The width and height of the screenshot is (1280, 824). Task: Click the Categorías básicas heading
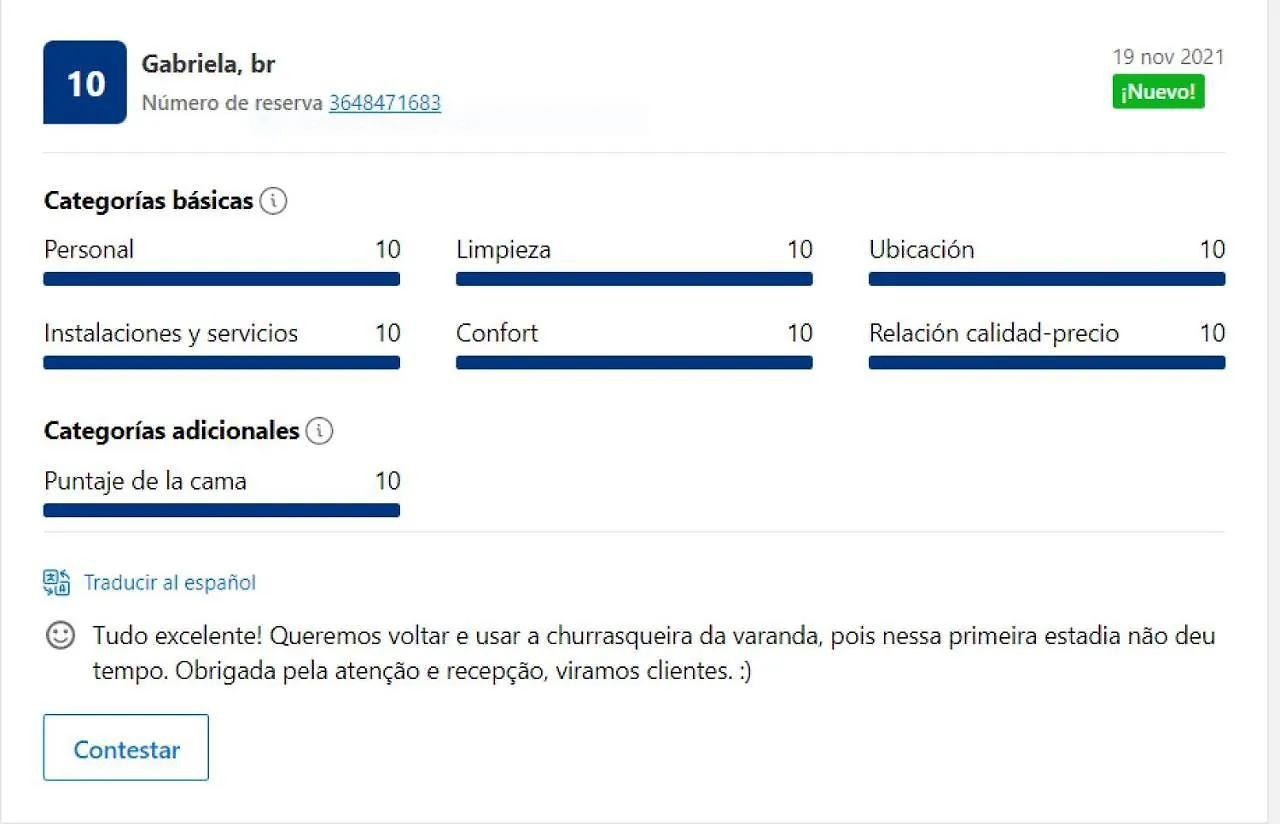pos(148,201)
